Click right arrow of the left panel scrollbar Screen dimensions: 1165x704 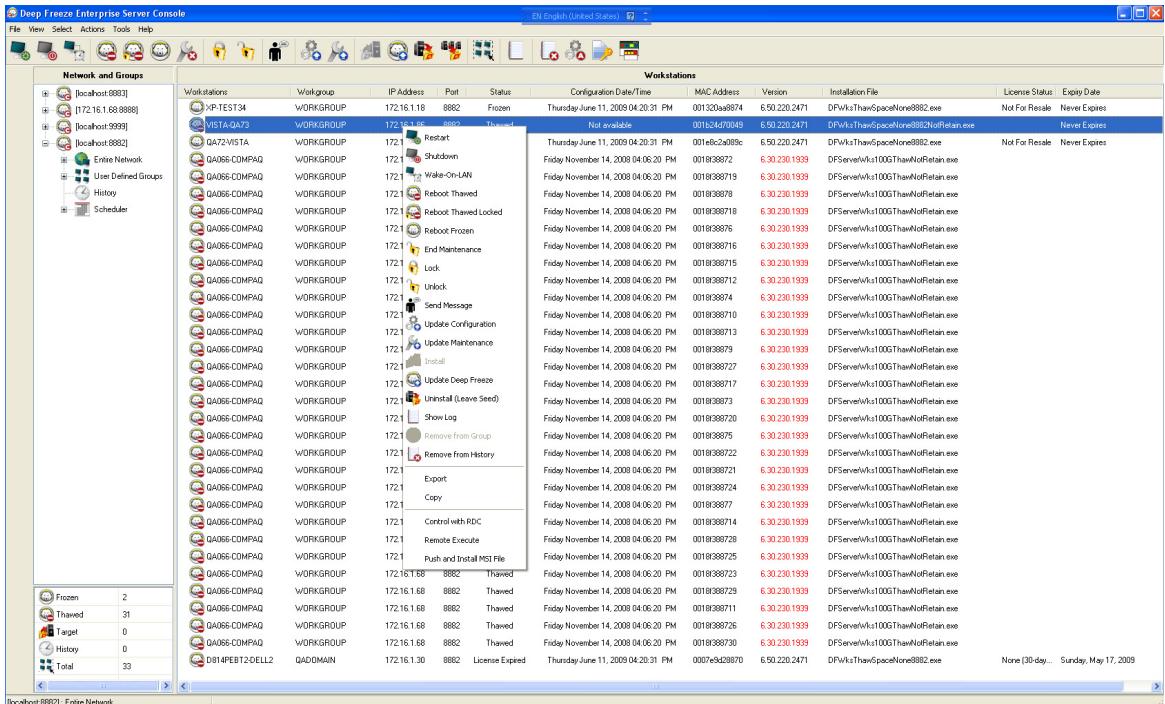pyautogui.click(x=166, y=685)
